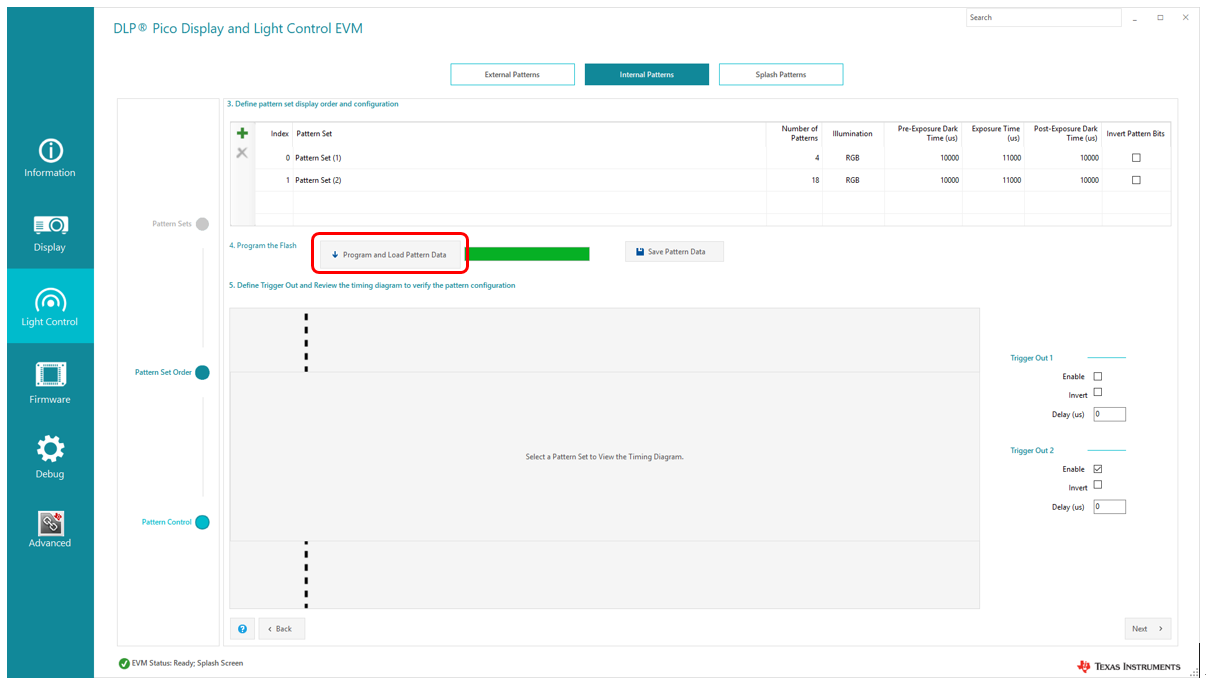Image resolution: width=1206 pixels, height=685 pixels.
Task: Open the Information page in sidebar
Action: pos(50,158)
